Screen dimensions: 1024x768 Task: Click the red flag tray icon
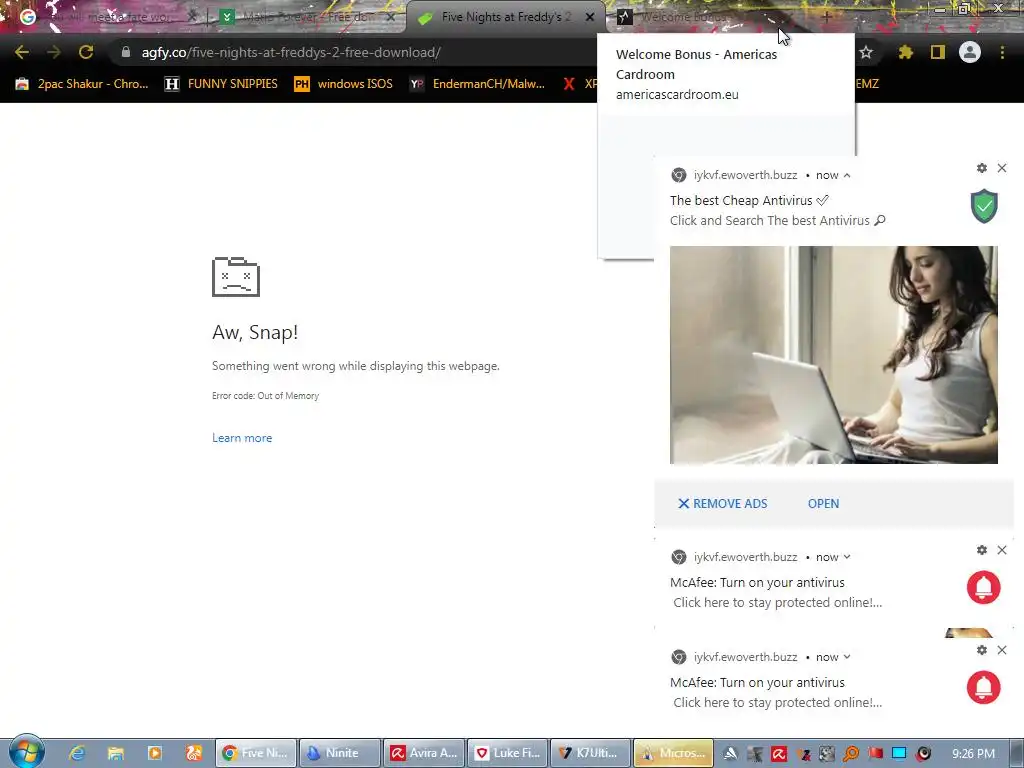click(x=875, y=754)
